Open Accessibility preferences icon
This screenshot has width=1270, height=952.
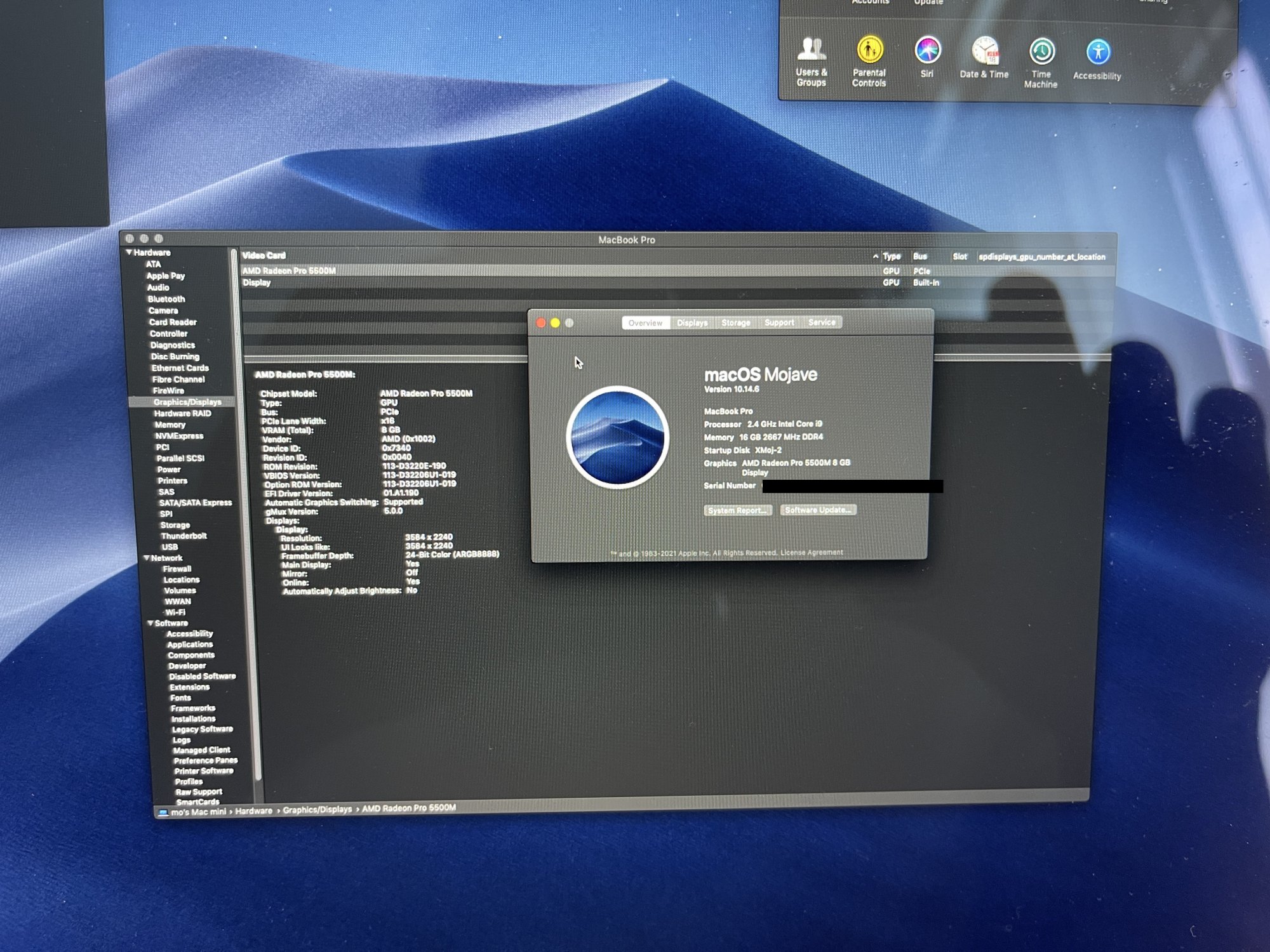click(x=1097, y=60)
